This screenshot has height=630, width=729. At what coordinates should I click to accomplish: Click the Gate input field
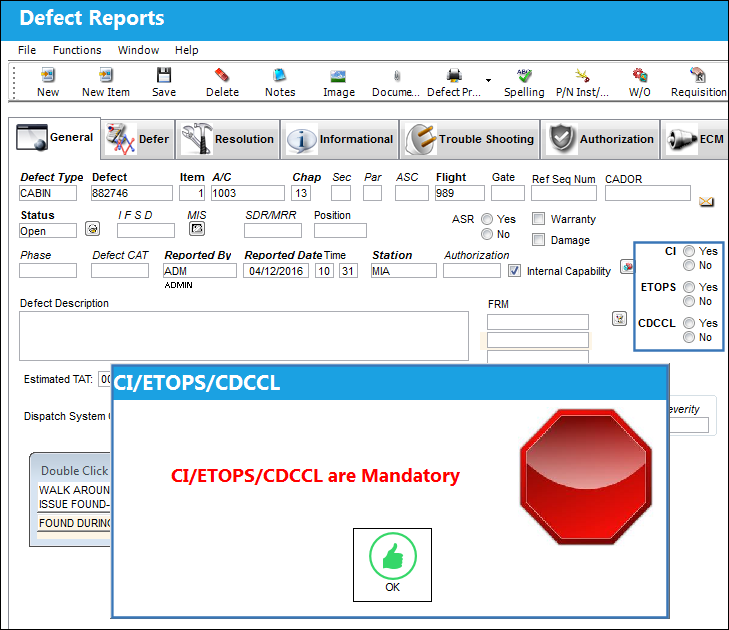point(508,193)
